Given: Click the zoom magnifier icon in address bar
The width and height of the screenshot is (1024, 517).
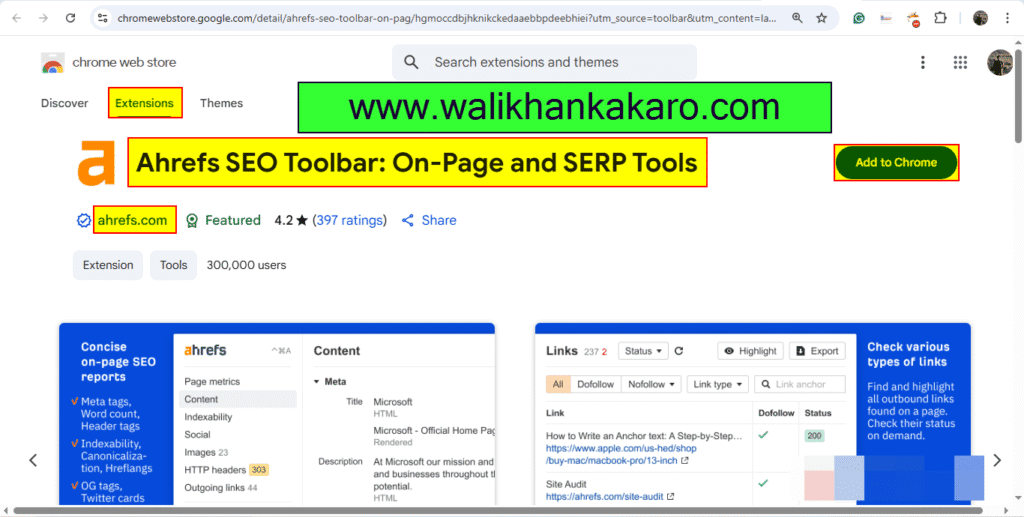Looking at the screenshot, I should click(797, 18).
